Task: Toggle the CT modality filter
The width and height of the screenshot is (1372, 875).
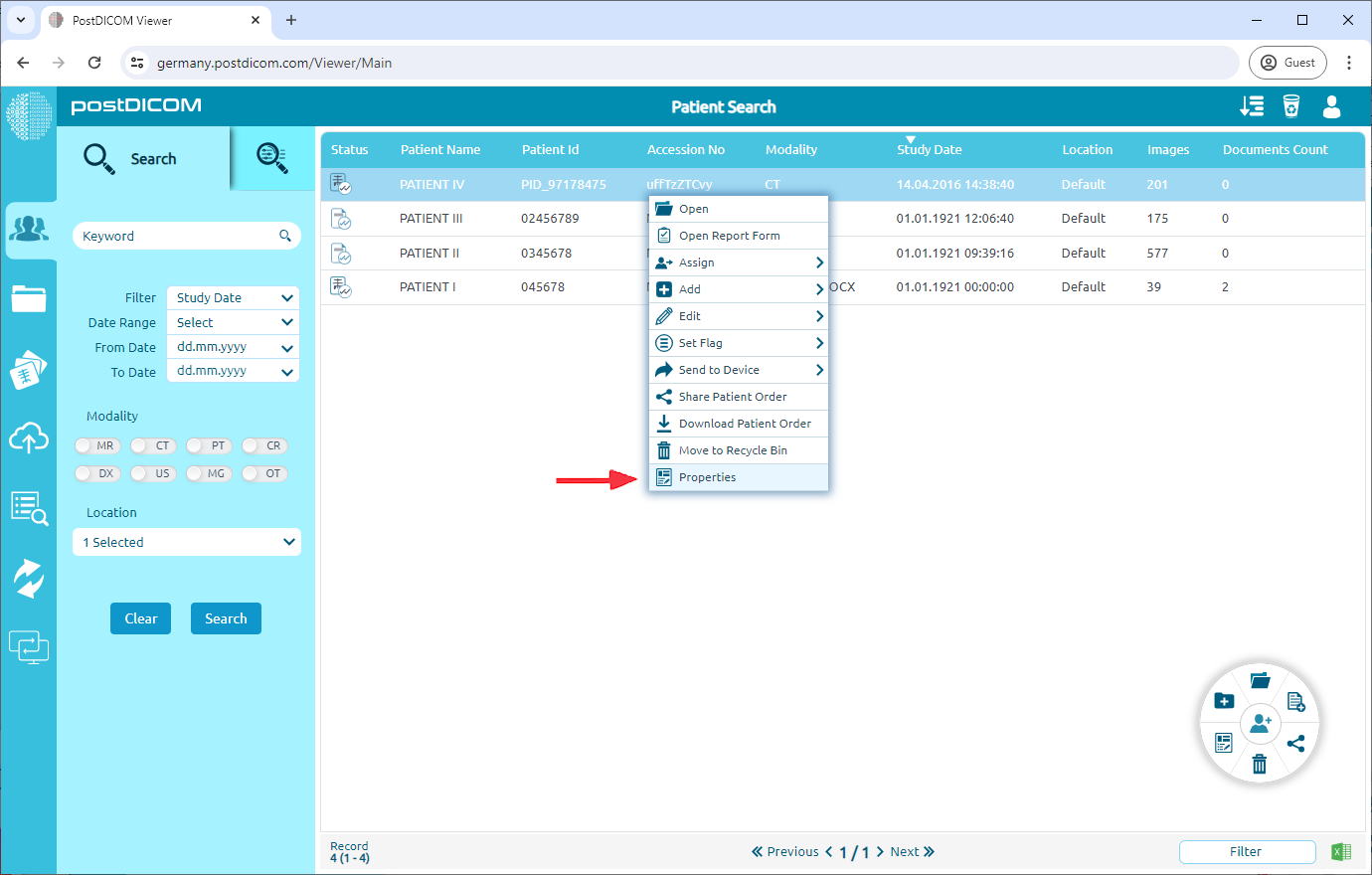Action: click(152, 445)
